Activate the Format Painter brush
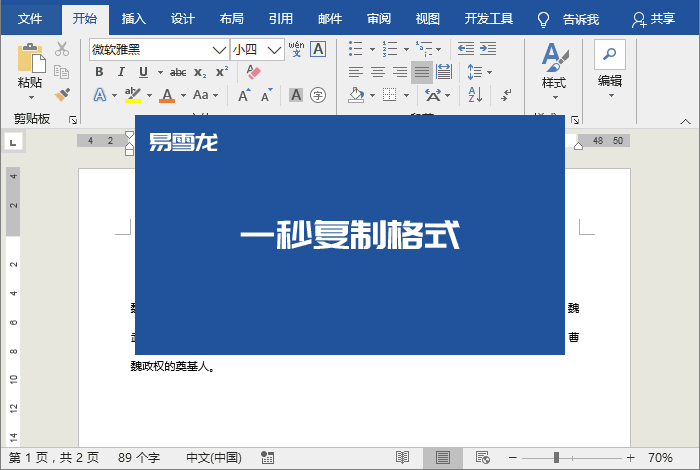The image size is (700, 470). pos(62,95)
